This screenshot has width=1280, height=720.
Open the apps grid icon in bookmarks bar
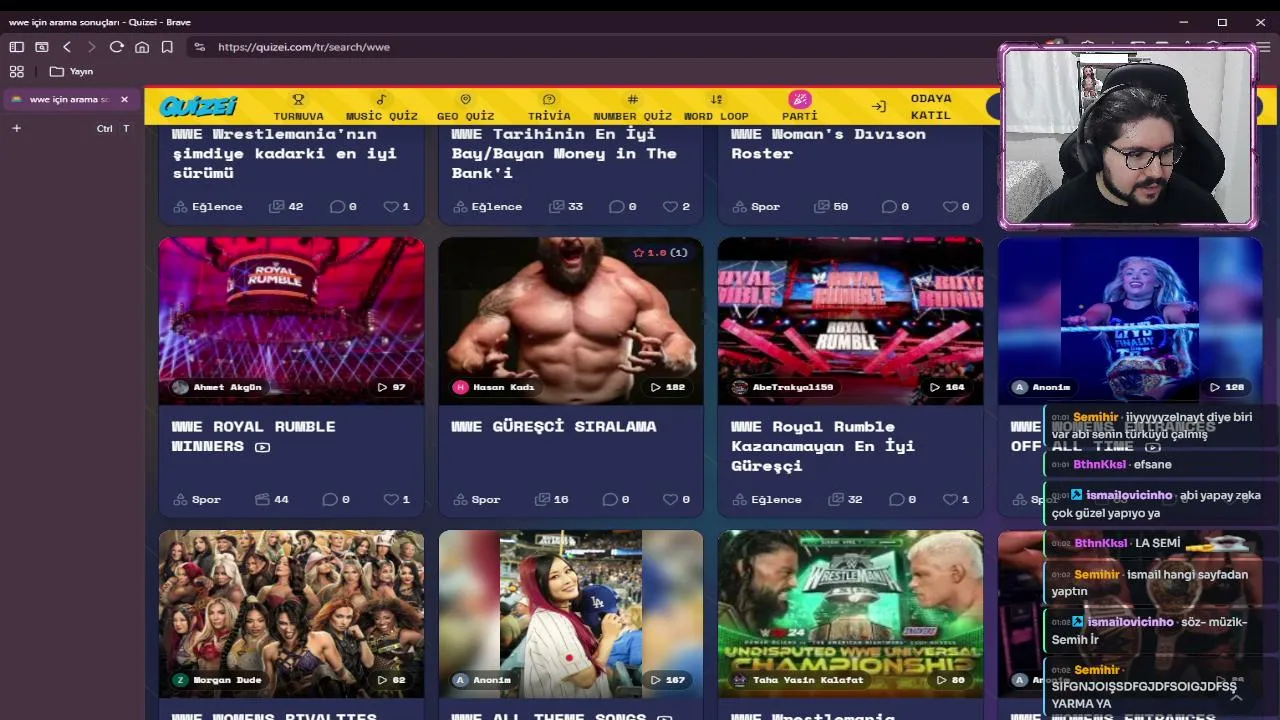tap(16, 71)
